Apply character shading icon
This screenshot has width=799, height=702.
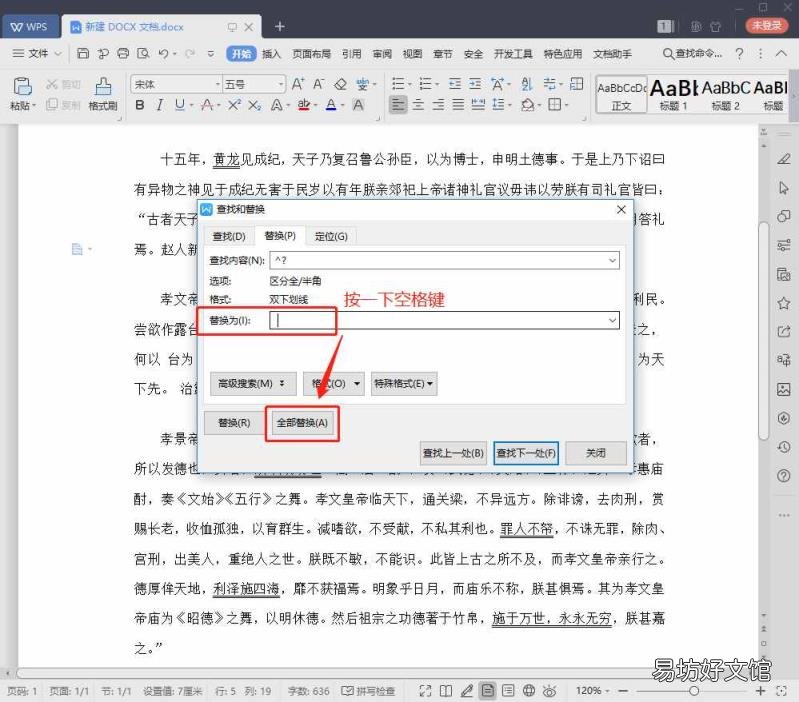(x=358, y=105)
